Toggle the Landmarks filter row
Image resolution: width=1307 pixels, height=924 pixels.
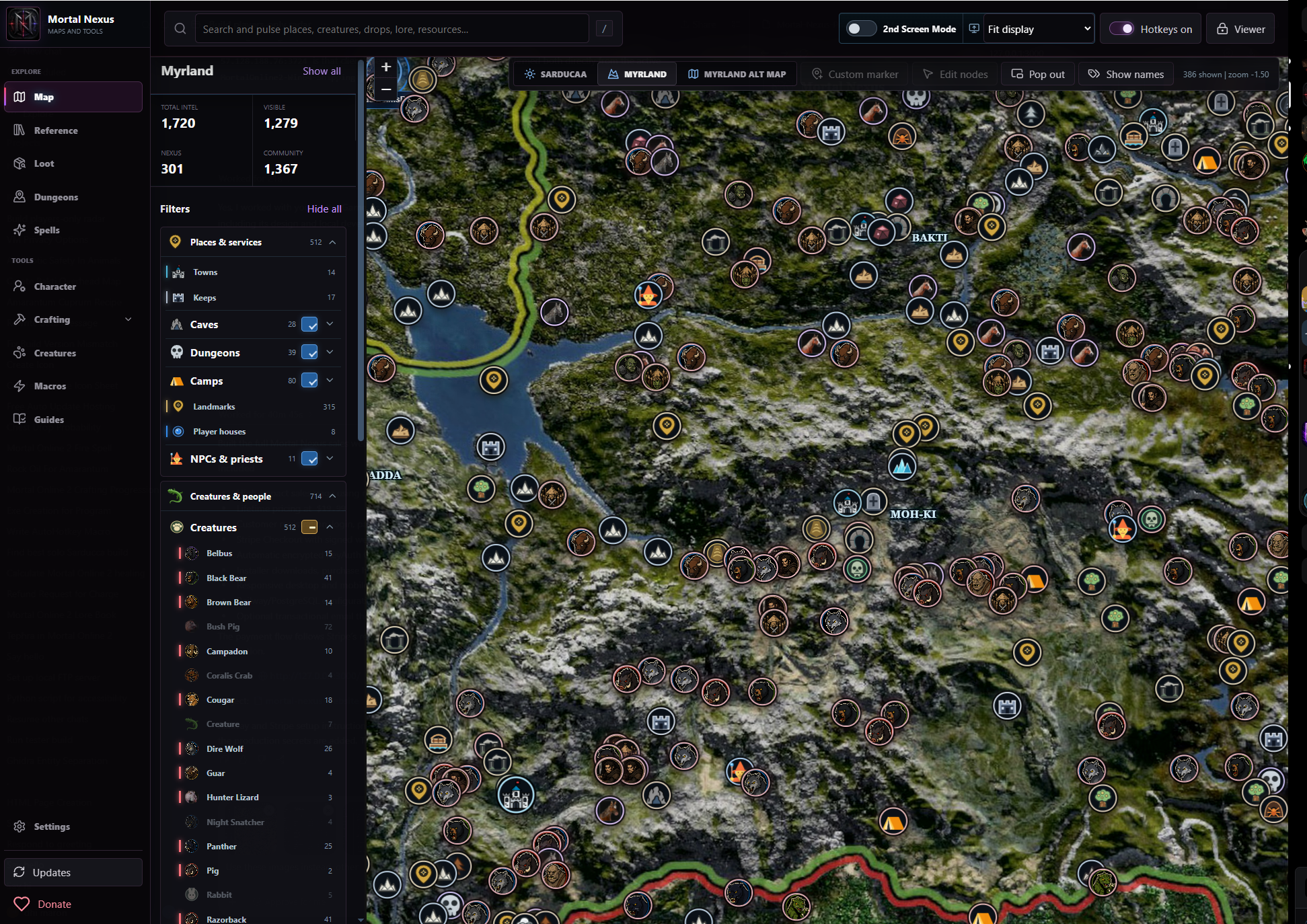[x=252, y=406]
